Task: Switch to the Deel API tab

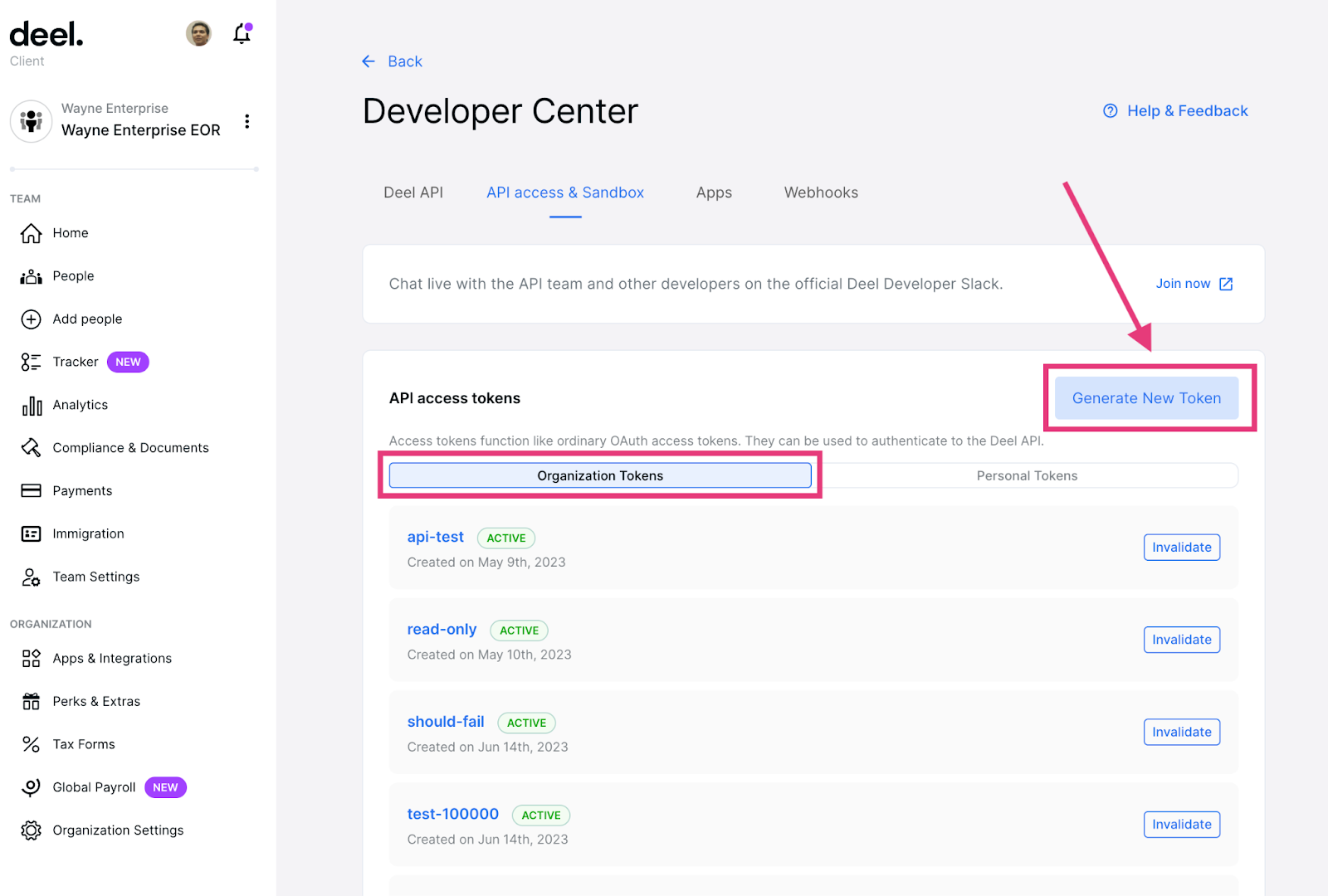Action: (413, 192)
